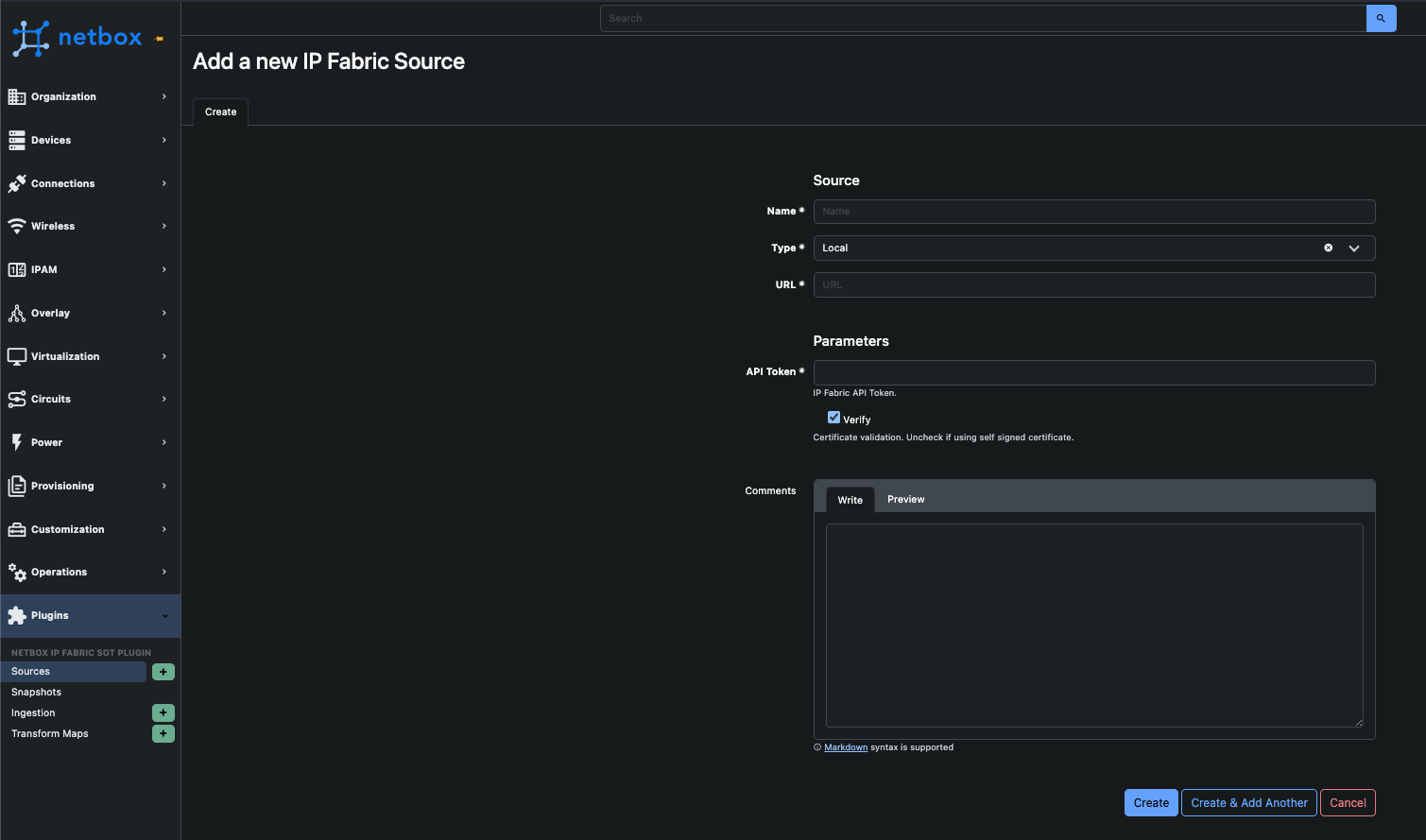Click the Overlay graph icon
Image resolution: width=1426 pixels, height=840 pixels.
(x=17, y=313)
